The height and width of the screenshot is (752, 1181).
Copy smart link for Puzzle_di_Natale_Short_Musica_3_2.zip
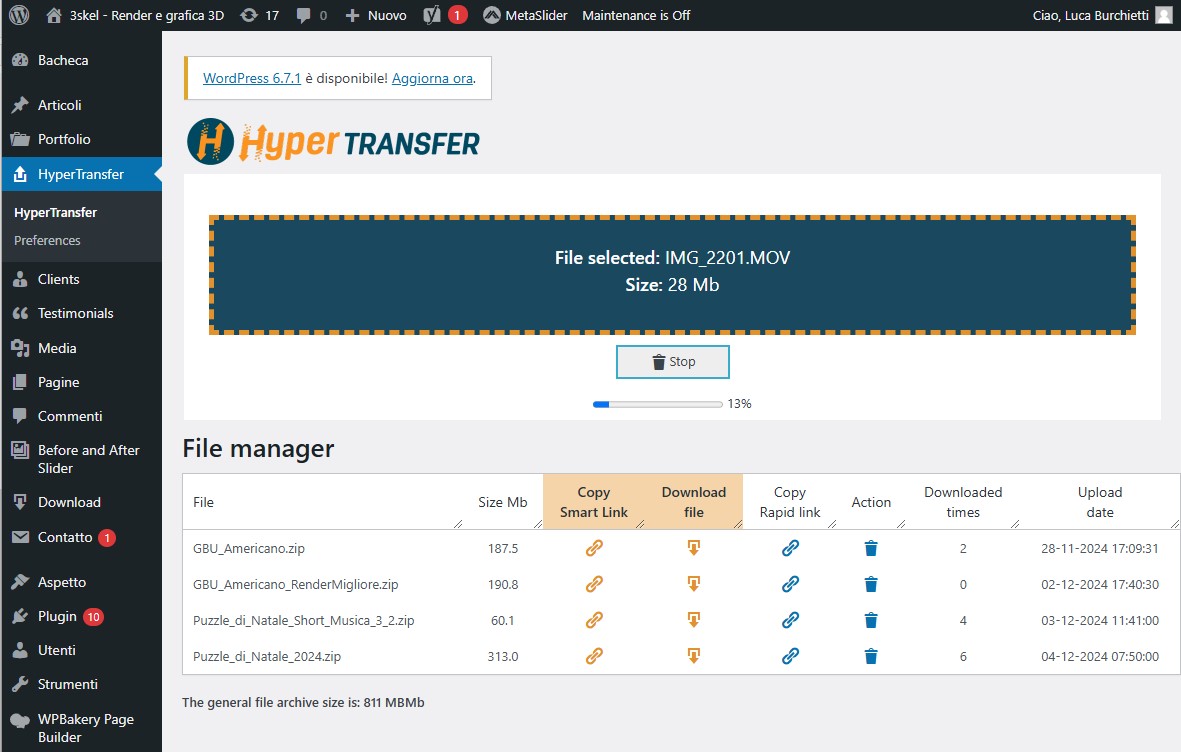[594, 620]
